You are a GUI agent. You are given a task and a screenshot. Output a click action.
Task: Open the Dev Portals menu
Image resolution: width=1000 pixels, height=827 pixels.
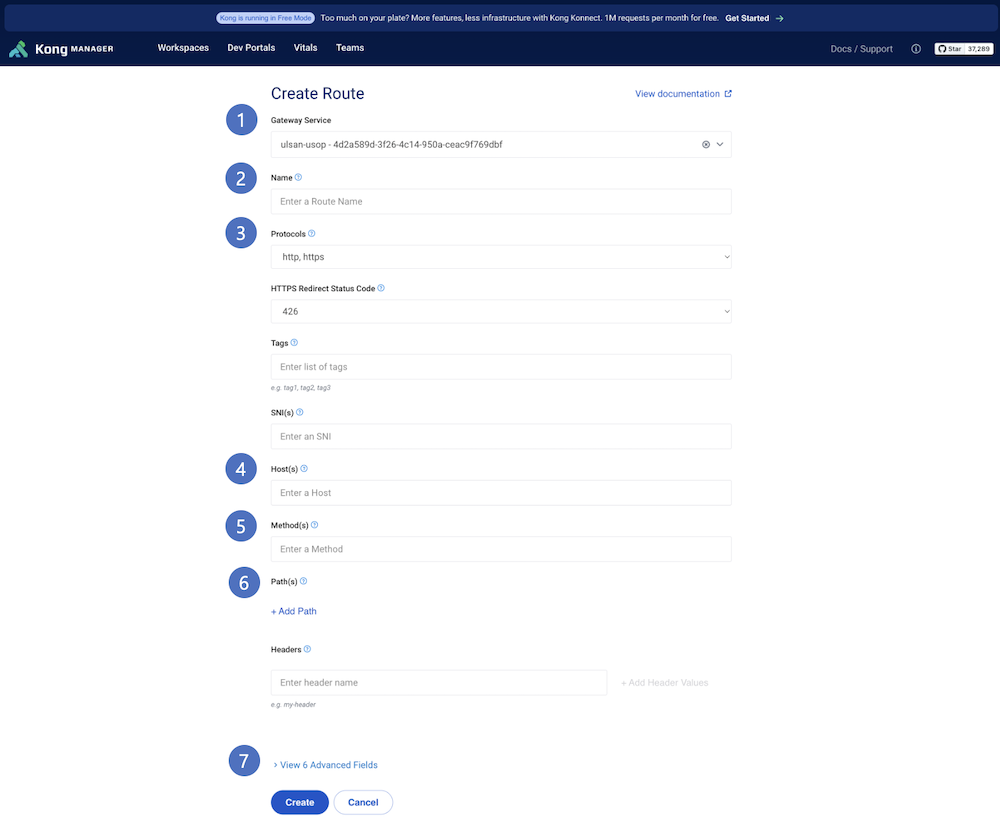point(251,48)
